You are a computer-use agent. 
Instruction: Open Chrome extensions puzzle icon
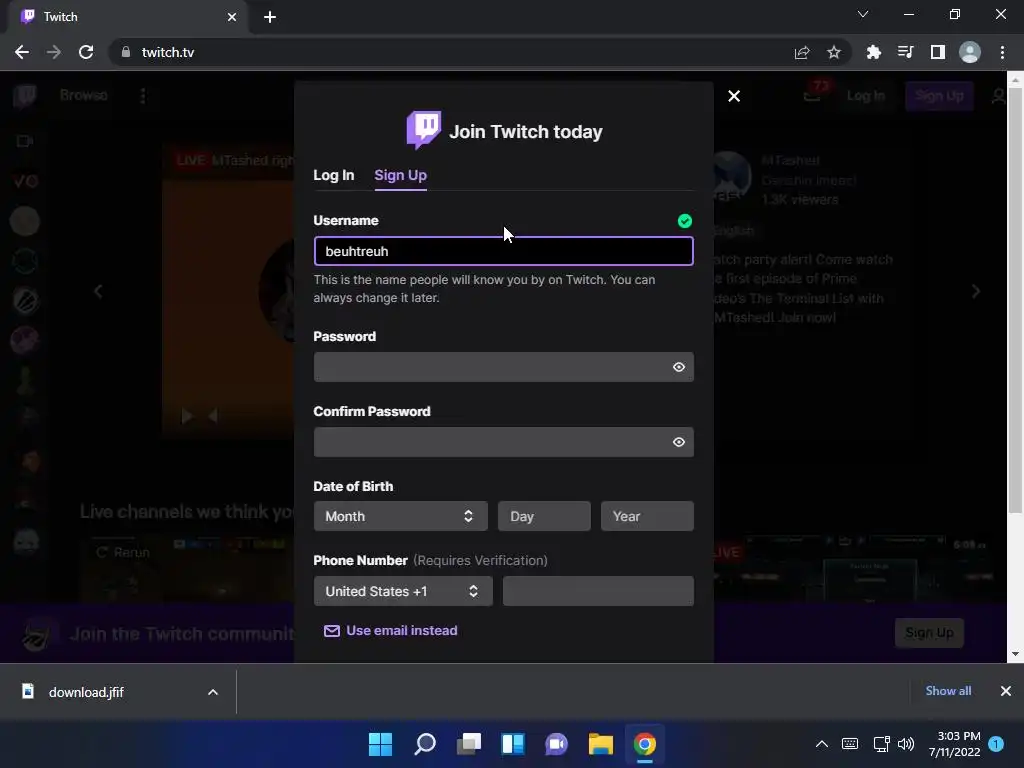(x=873, y=52)
